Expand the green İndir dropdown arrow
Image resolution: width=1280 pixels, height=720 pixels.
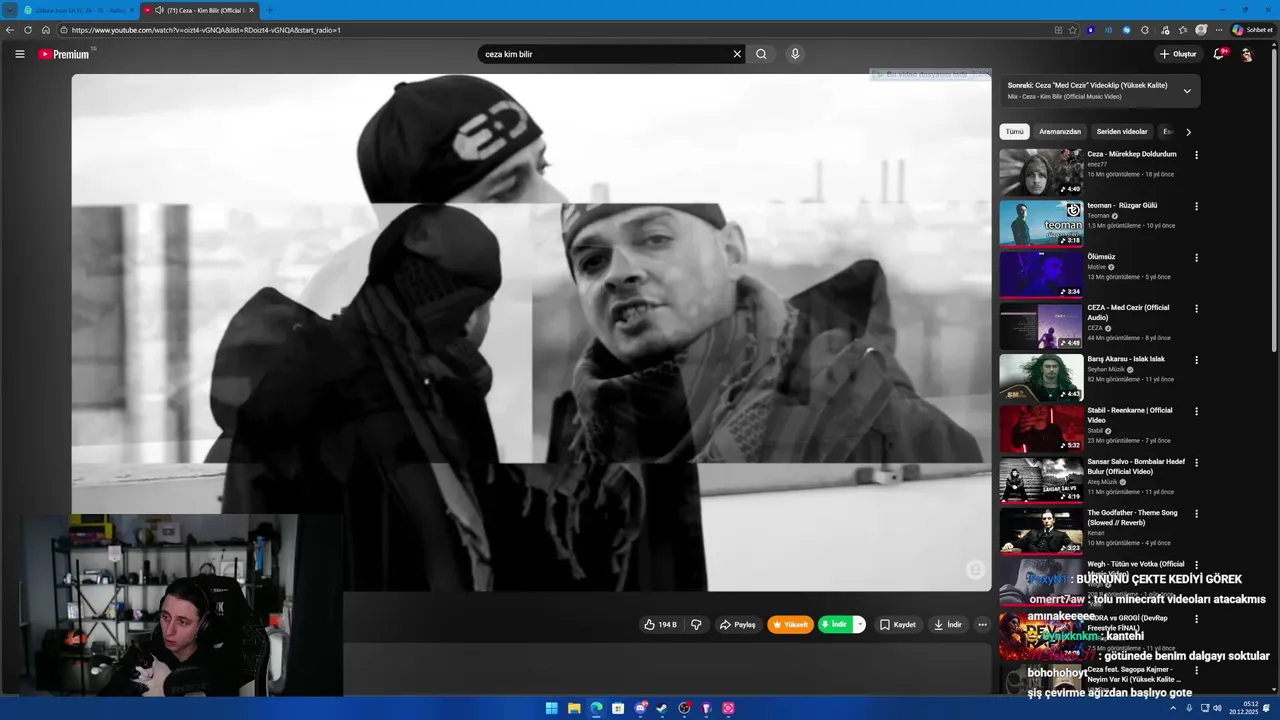(859, 624)
